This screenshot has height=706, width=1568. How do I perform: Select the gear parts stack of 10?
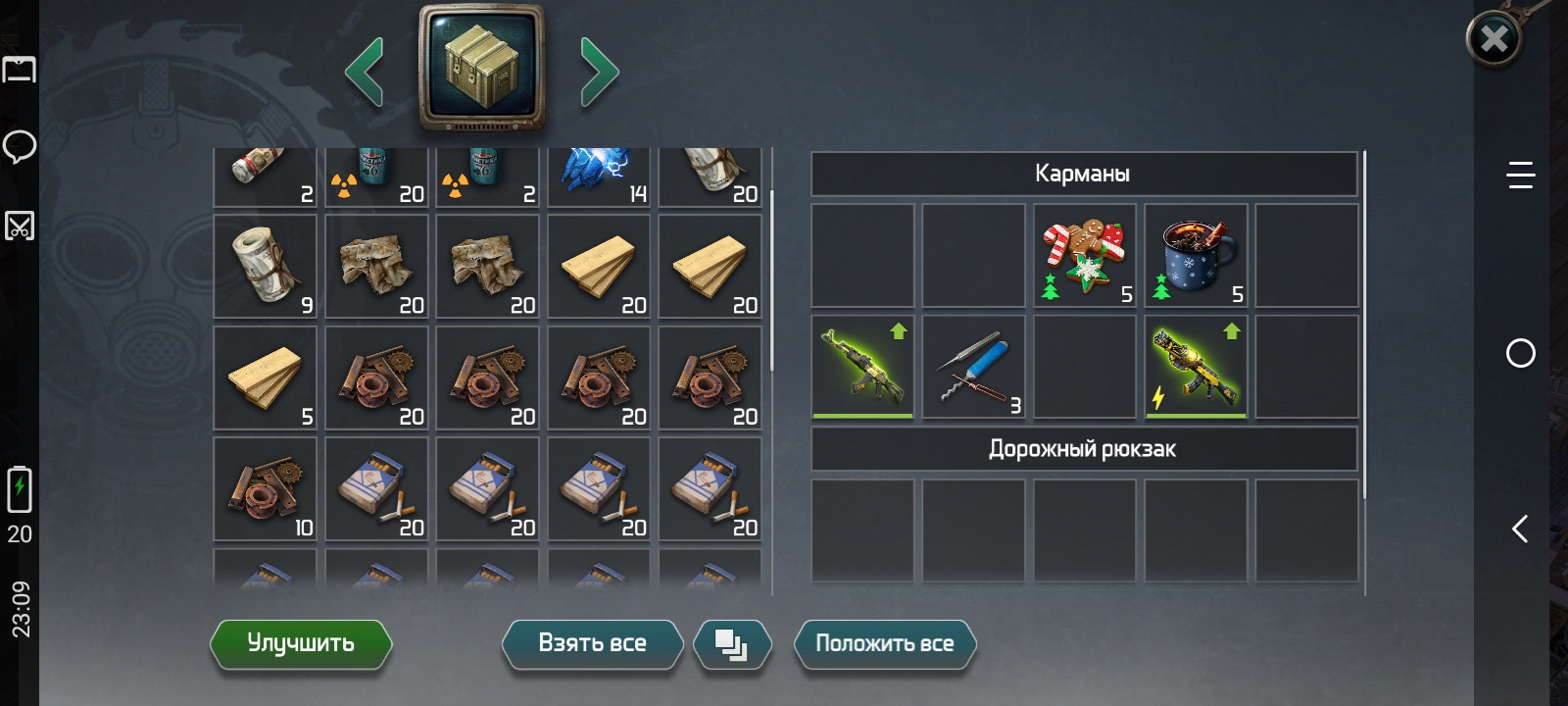click(266, 488)
